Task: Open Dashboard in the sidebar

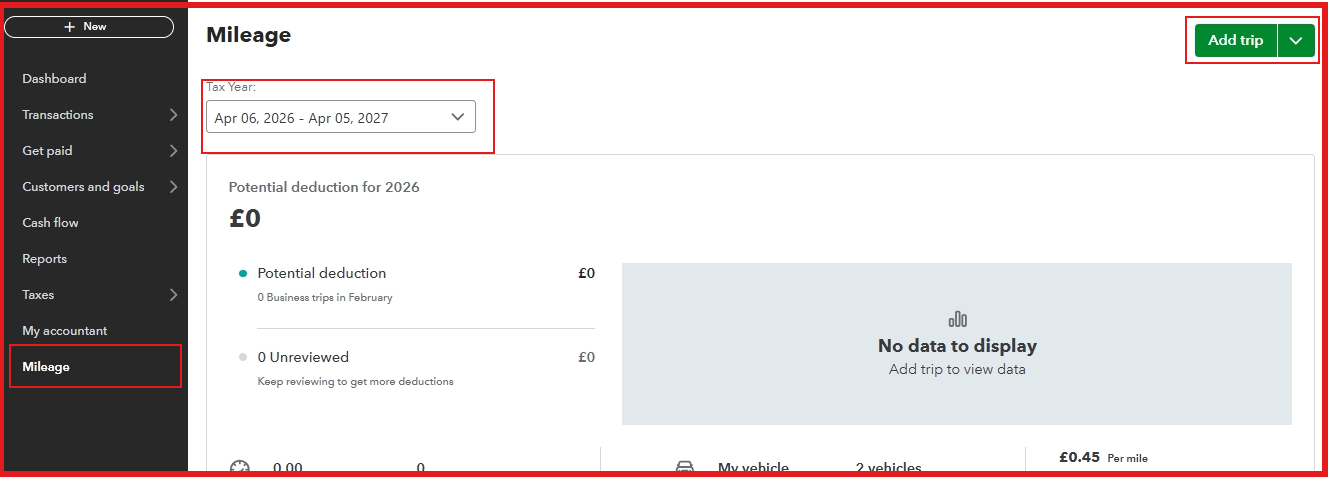Action: coord(54,79)
